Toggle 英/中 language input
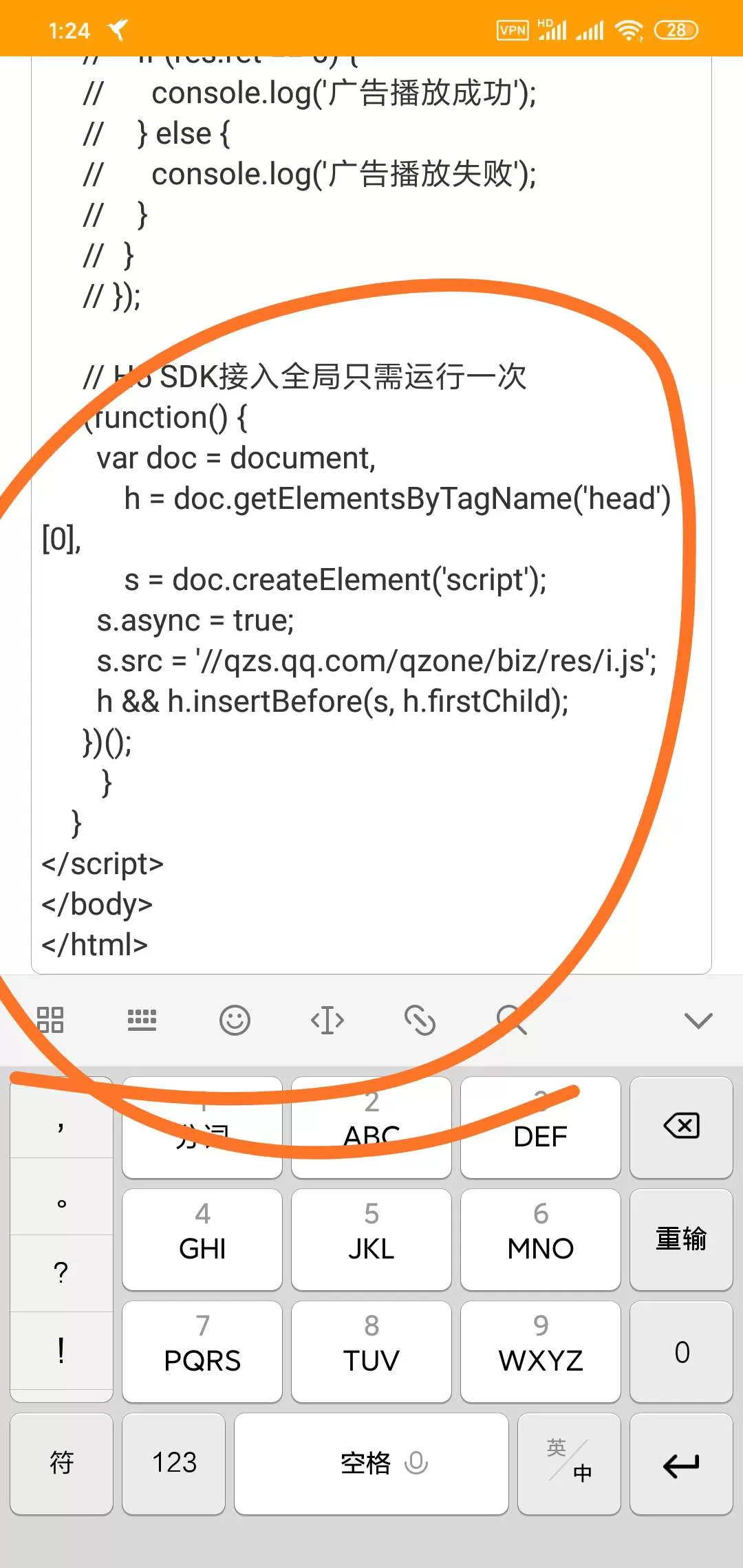 click(x=569, y=1463)
